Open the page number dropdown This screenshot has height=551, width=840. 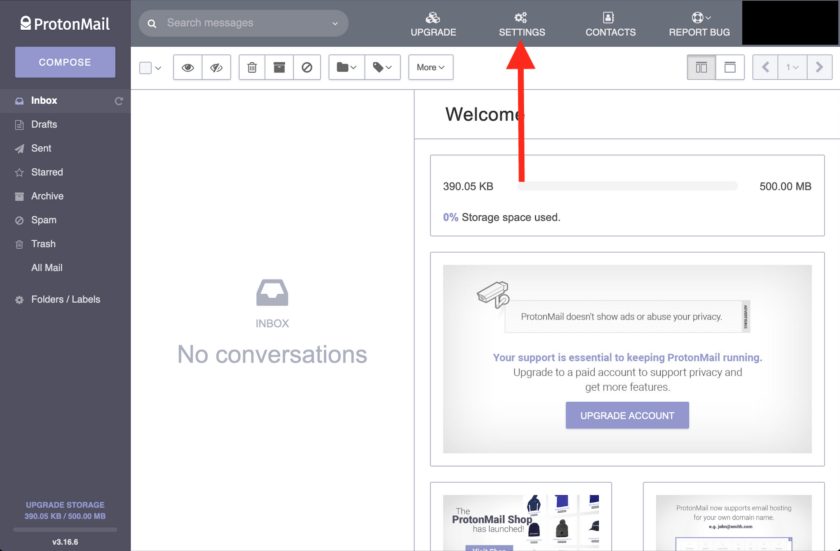792,67
